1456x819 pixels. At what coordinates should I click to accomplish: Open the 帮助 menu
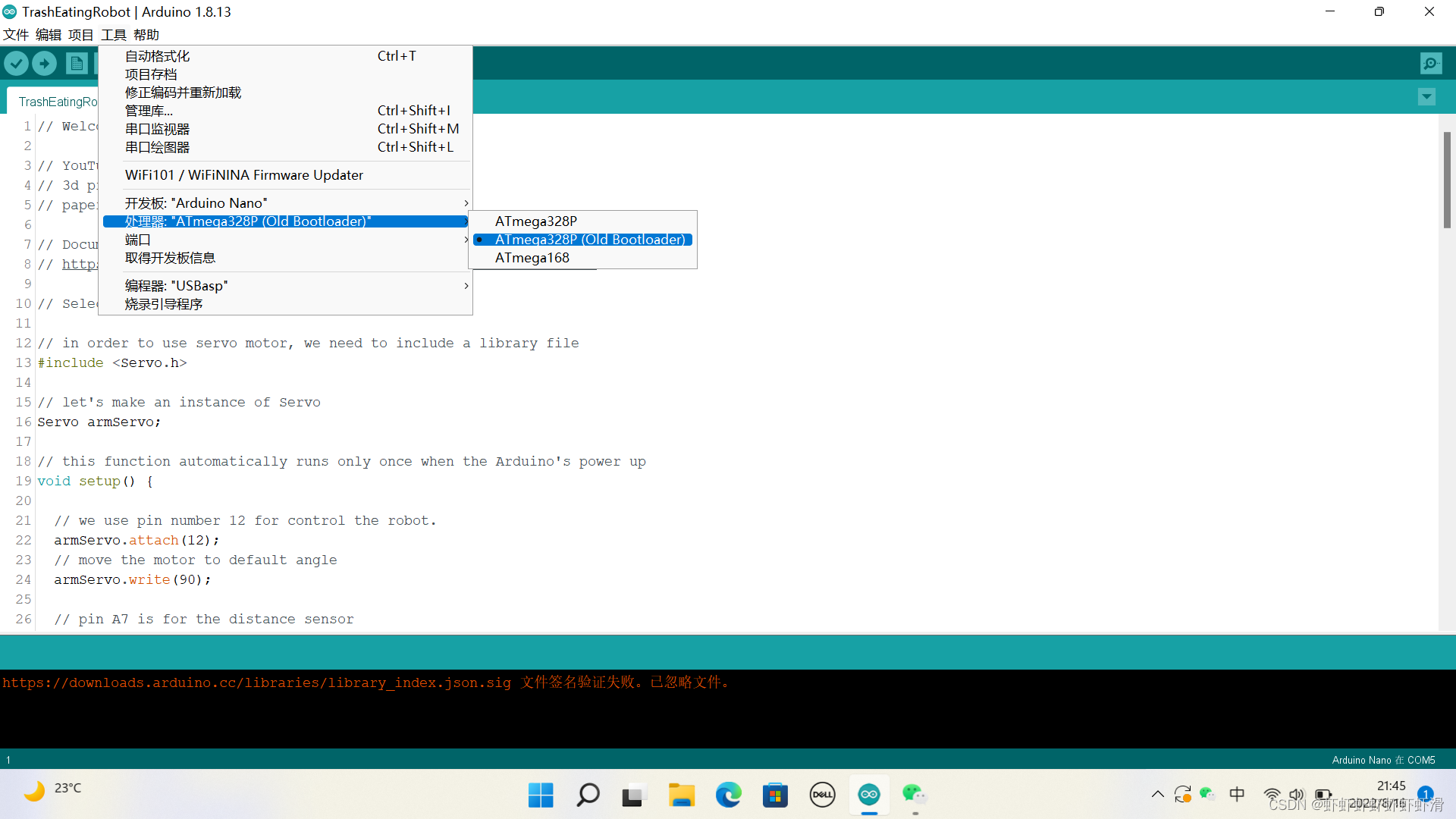click(146, 35)
